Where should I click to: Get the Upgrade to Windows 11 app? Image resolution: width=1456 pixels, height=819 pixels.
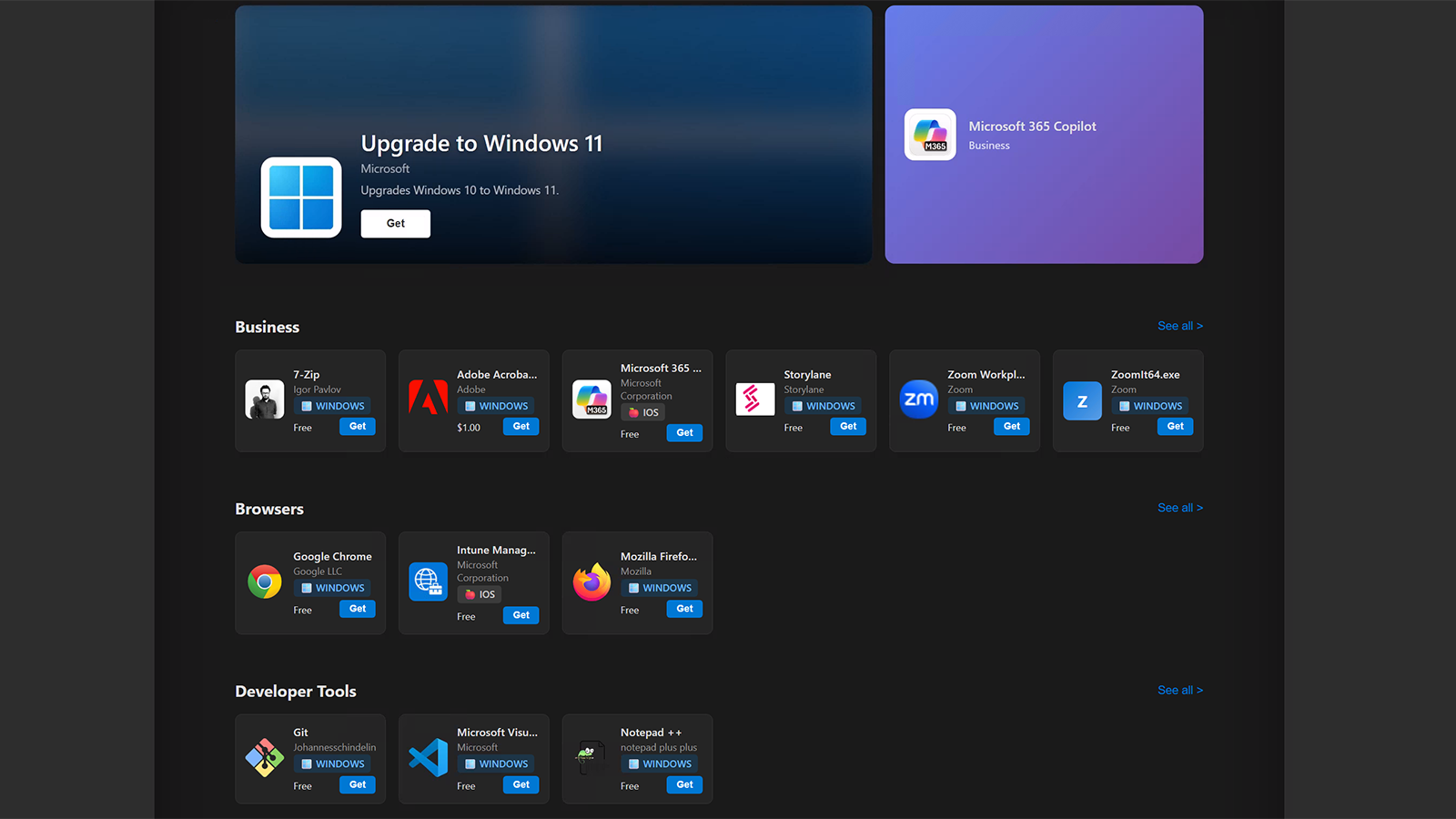point(395,223)
